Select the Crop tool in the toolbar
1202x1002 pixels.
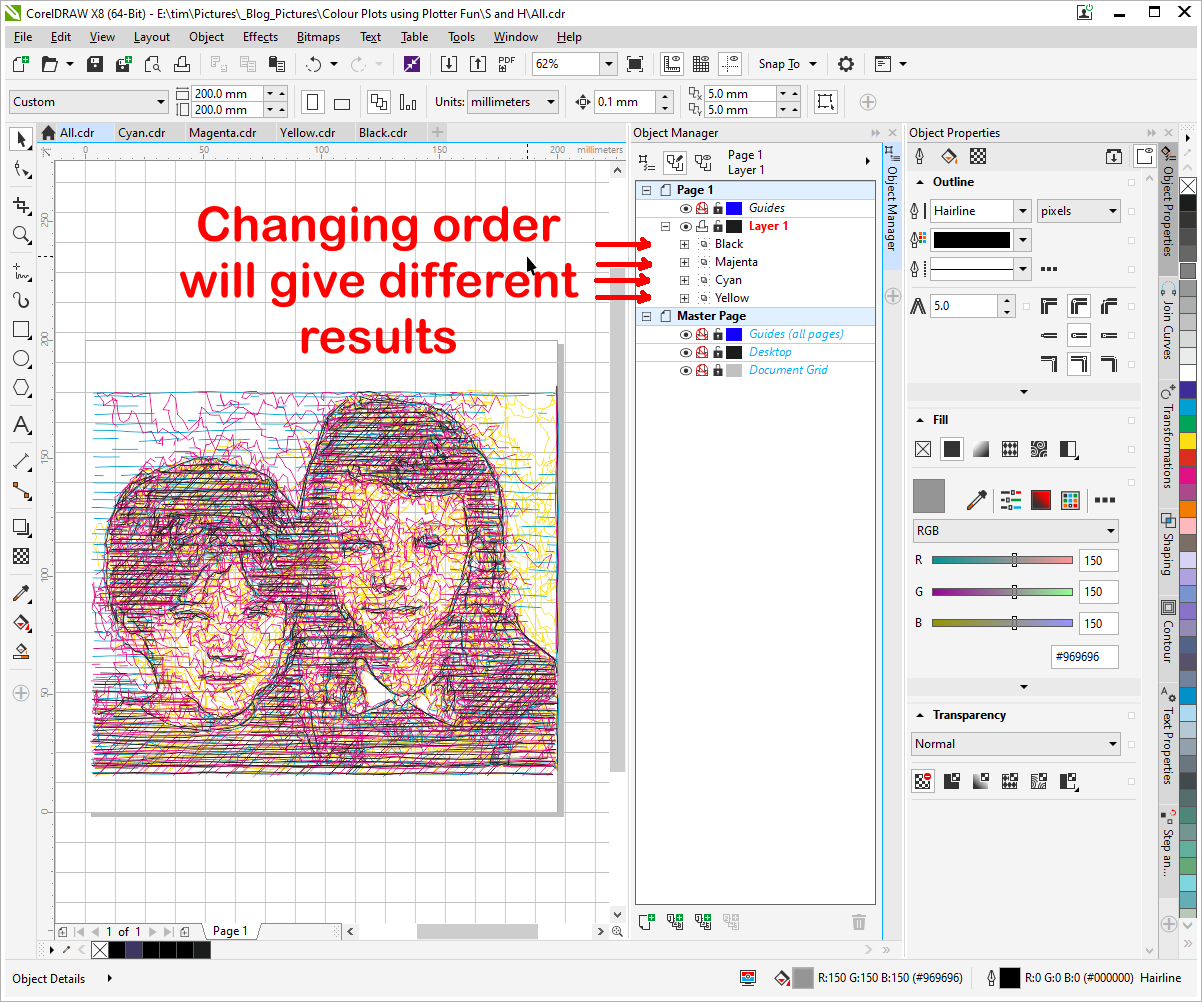tap(20, 204)
